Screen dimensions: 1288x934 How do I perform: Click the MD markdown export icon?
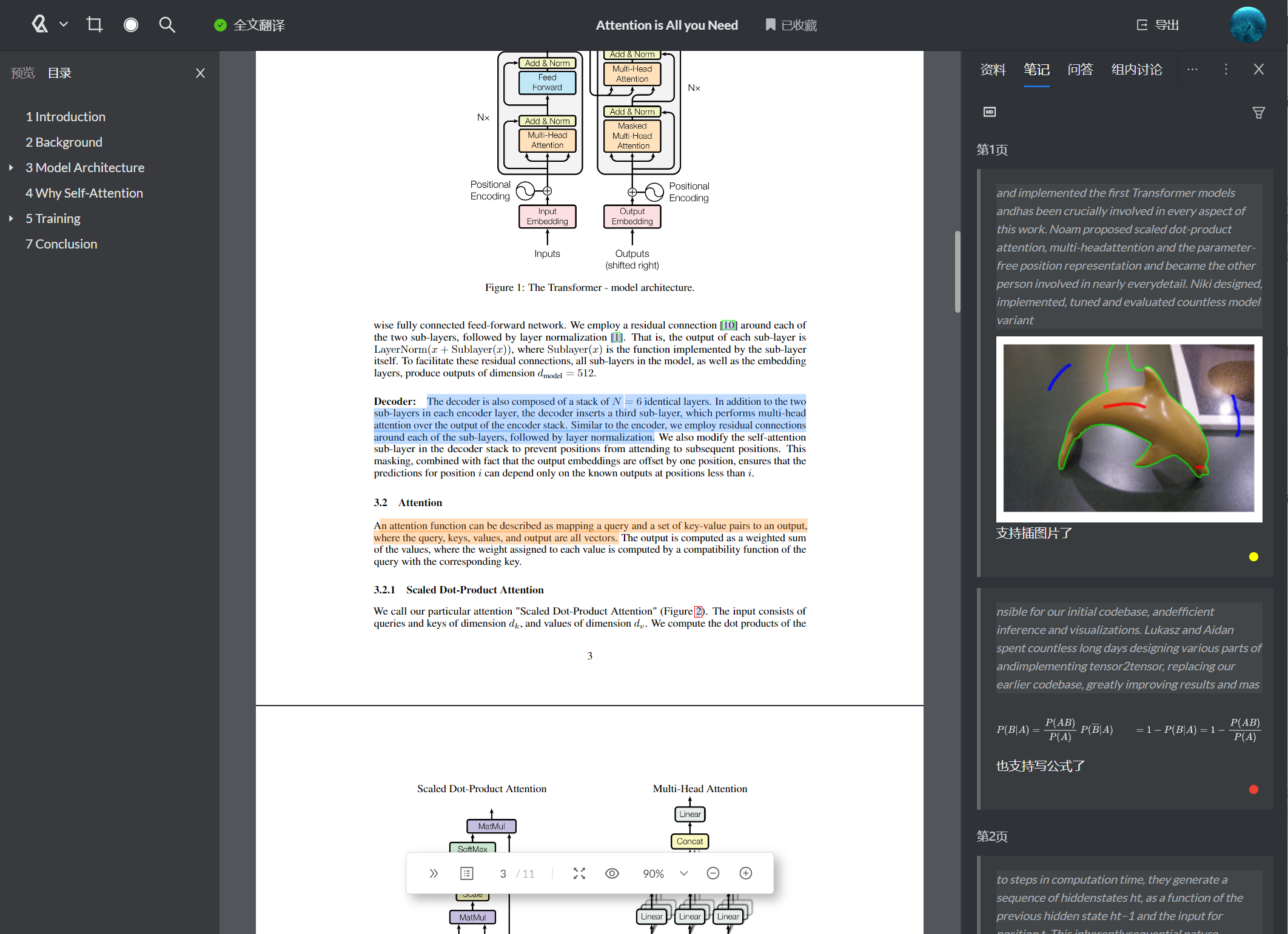(x=989, y=112)
